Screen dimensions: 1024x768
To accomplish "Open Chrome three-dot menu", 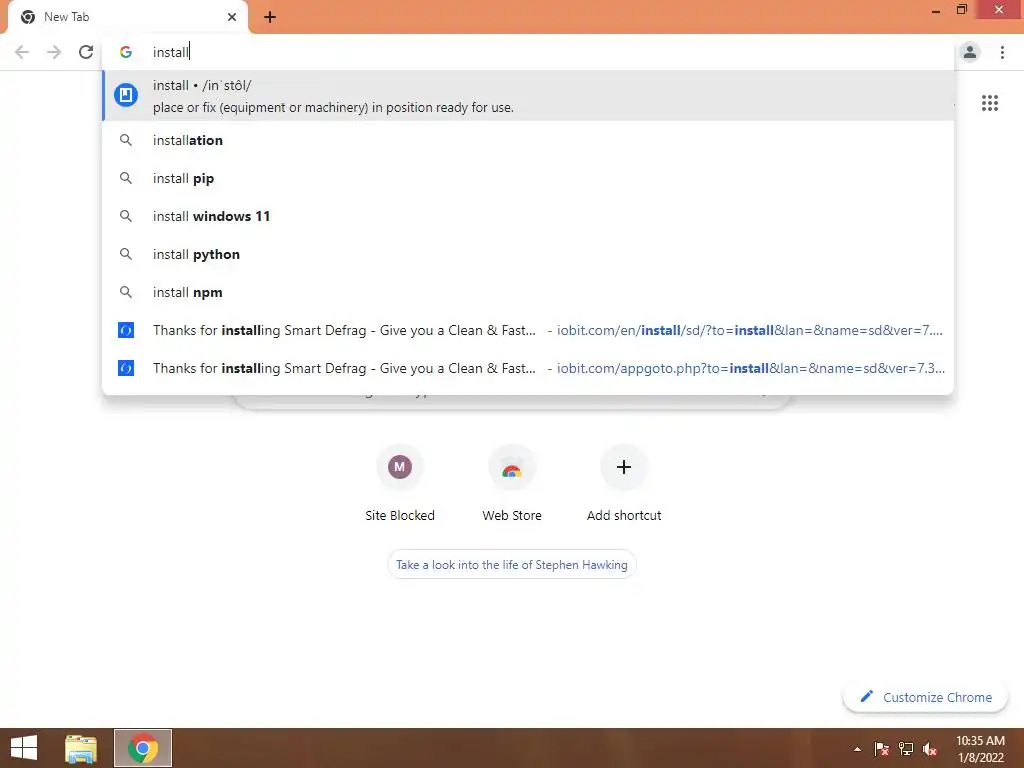I will tap(1002, 52).
